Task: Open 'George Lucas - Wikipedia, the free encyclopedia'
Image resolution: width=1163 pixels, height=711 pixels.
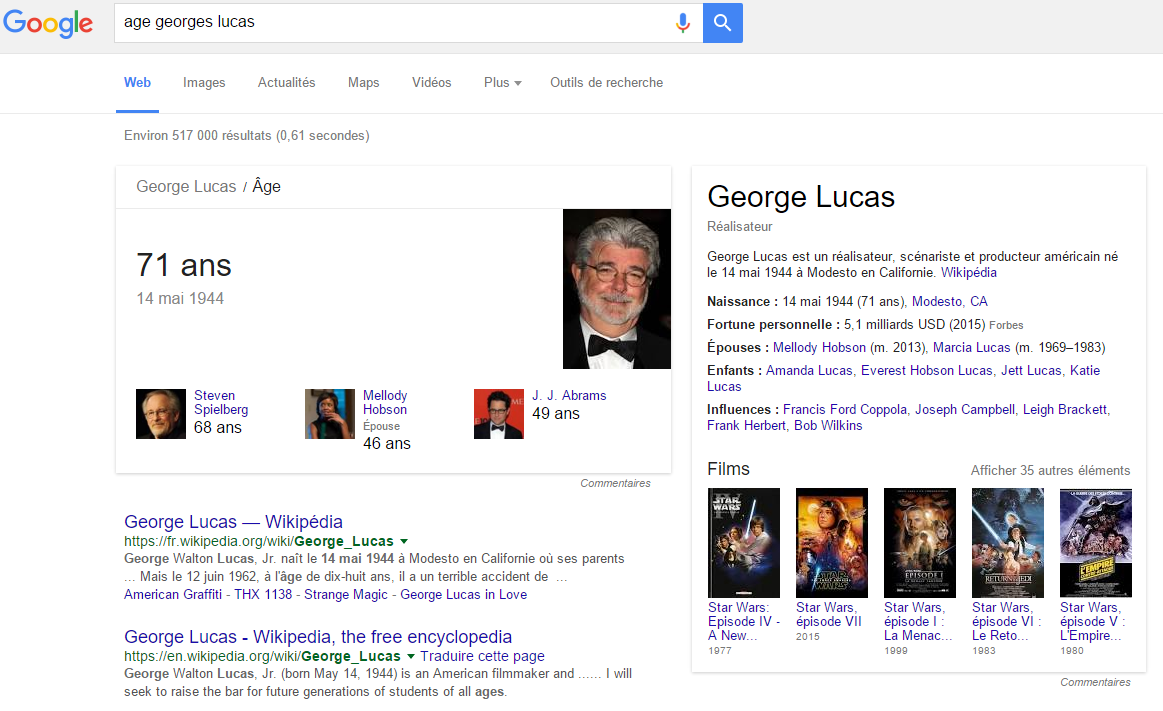Action: (x=317, y=636)
